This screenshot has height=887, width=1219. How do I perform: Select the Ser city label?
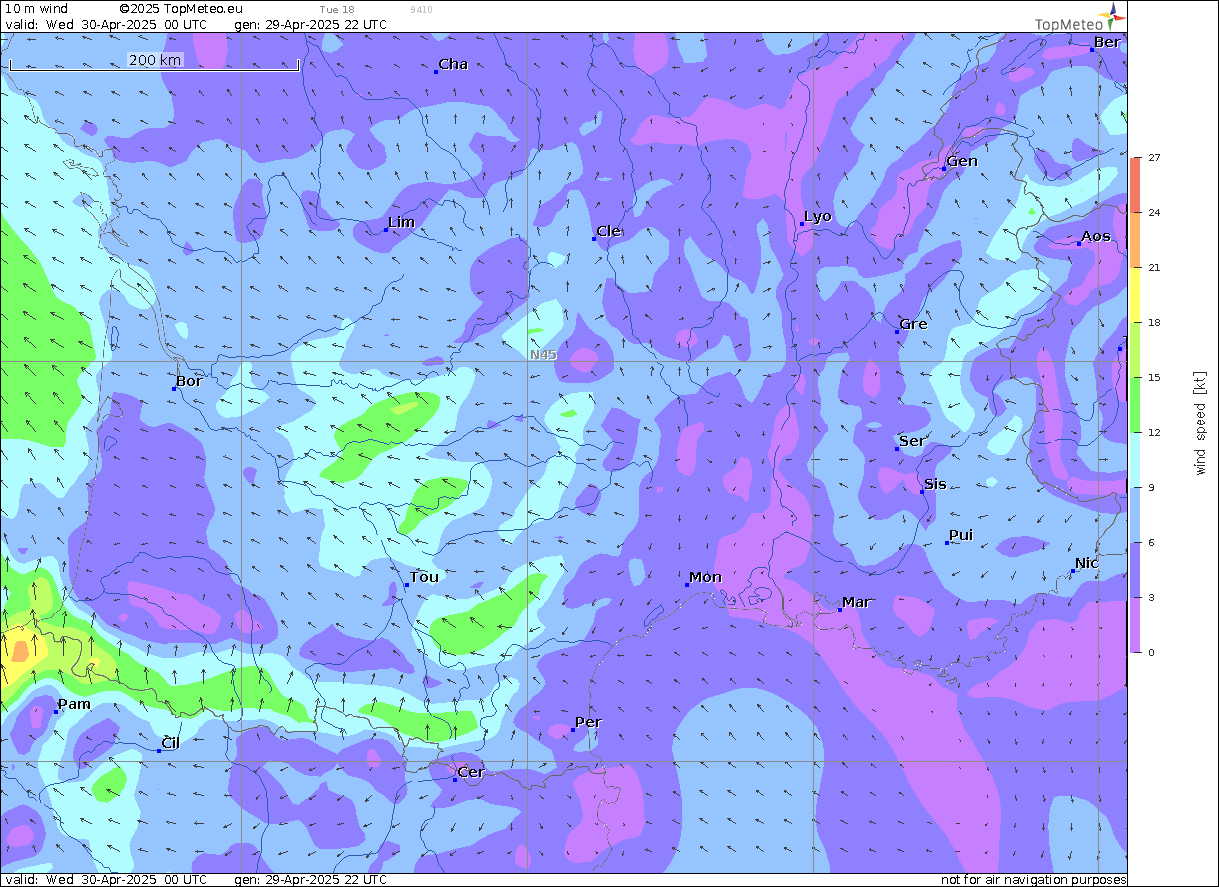pos(912,441)
